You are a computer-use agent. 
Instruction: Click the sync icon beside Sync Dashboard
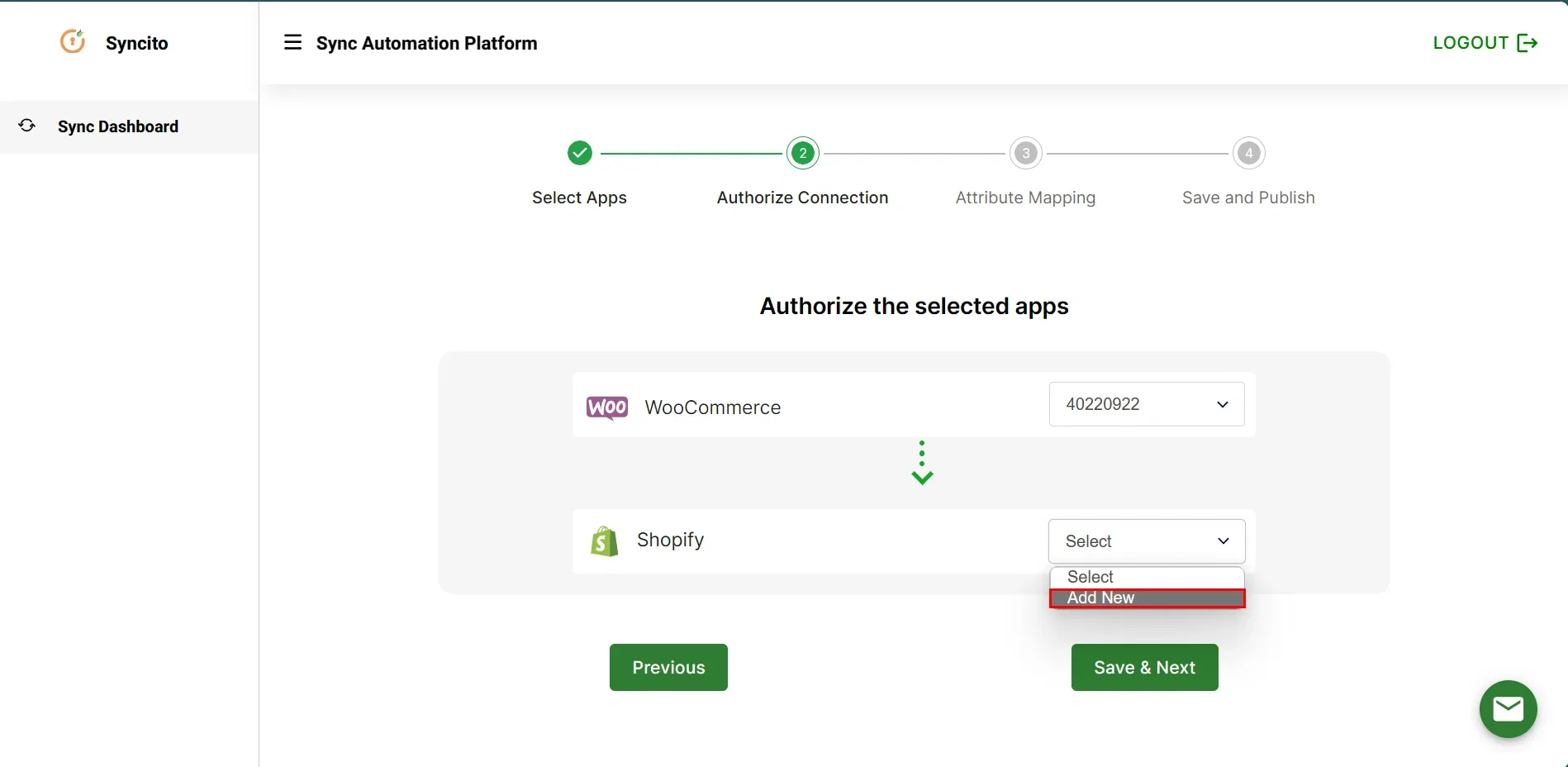click(26, 125)
